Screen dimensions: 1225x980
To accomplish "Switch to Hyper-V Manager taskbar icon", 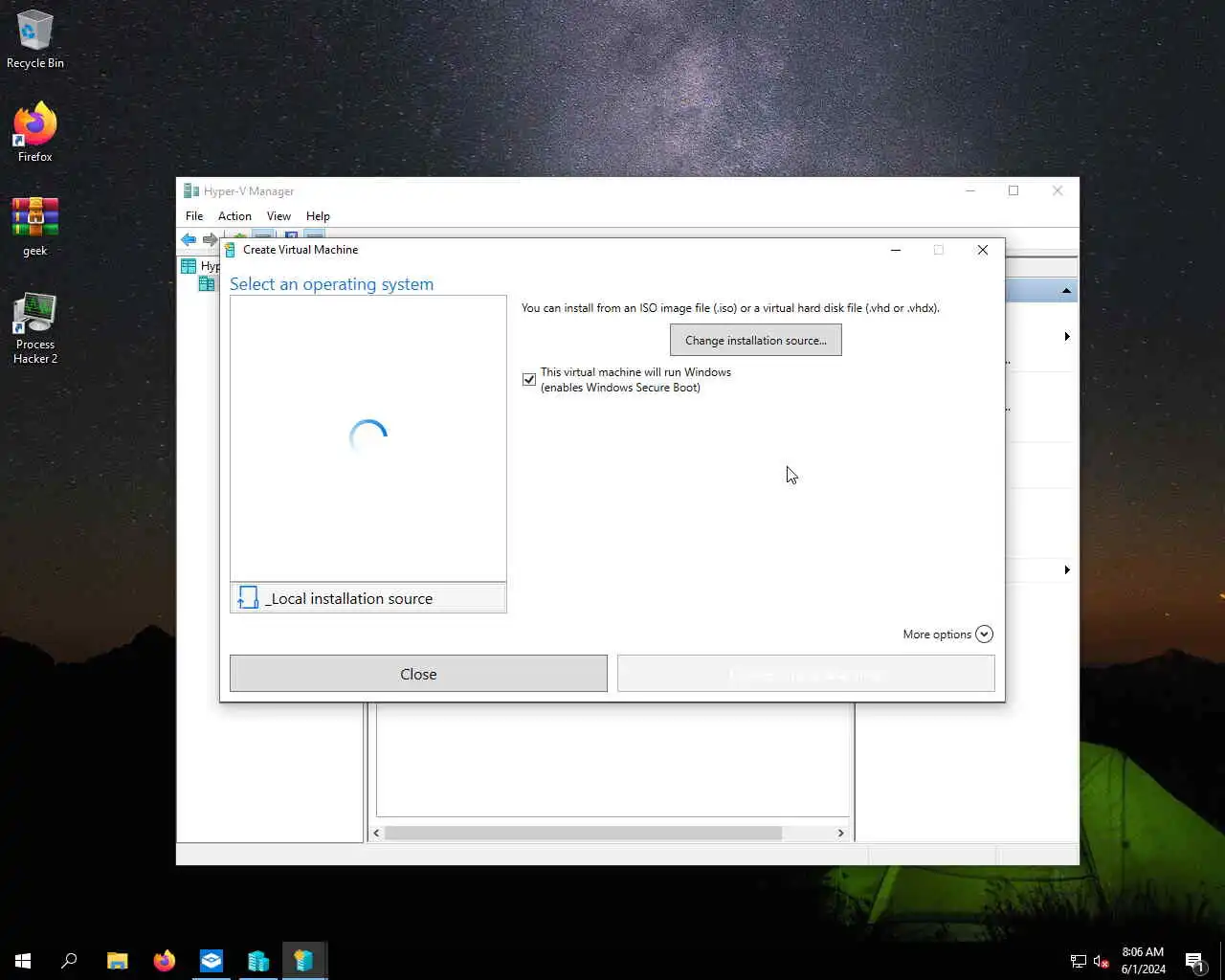I will pyautogui.click(x=258, y=960).
